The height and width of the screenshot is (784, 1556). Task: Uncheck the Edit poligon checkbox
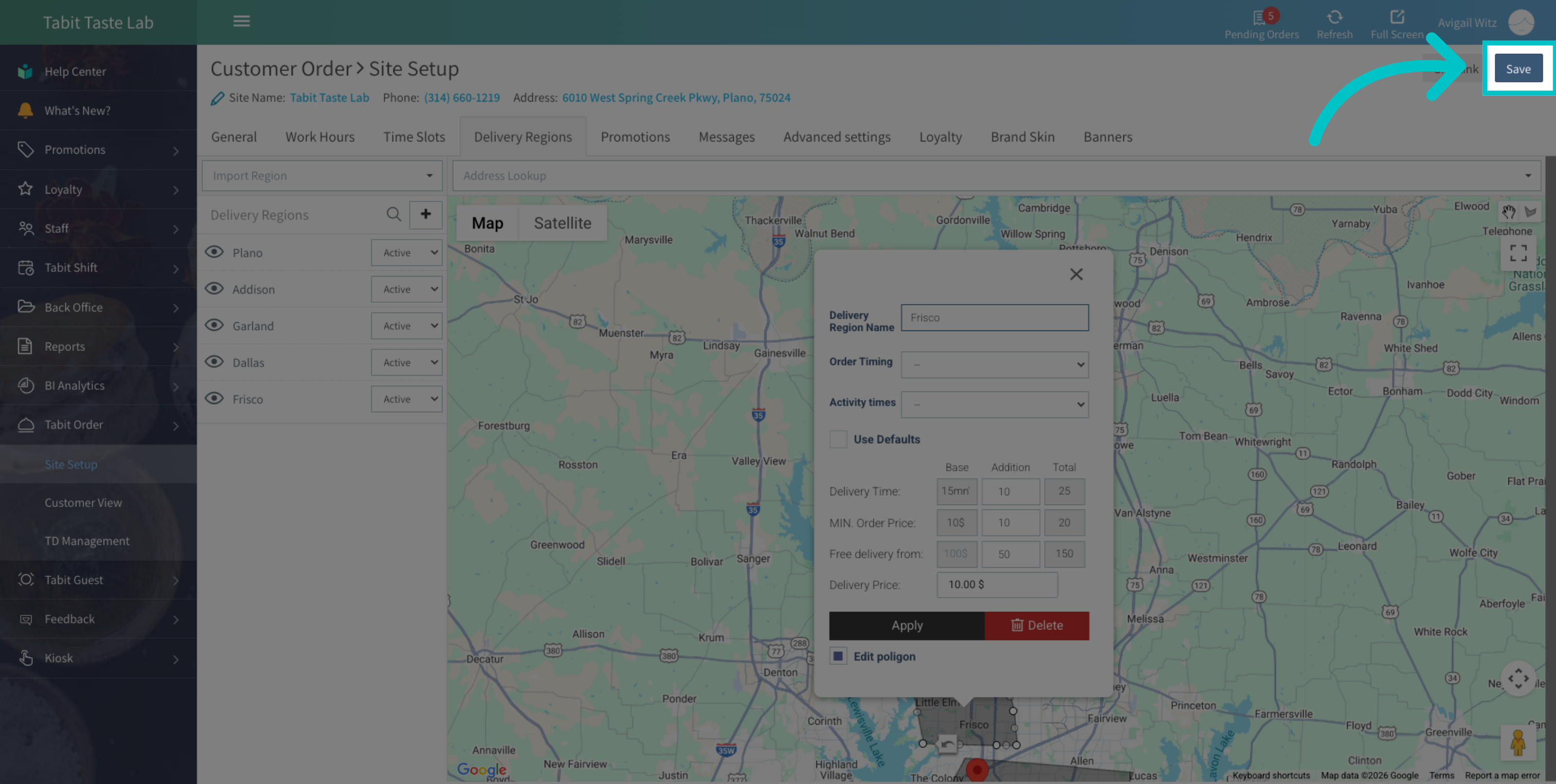838,656
